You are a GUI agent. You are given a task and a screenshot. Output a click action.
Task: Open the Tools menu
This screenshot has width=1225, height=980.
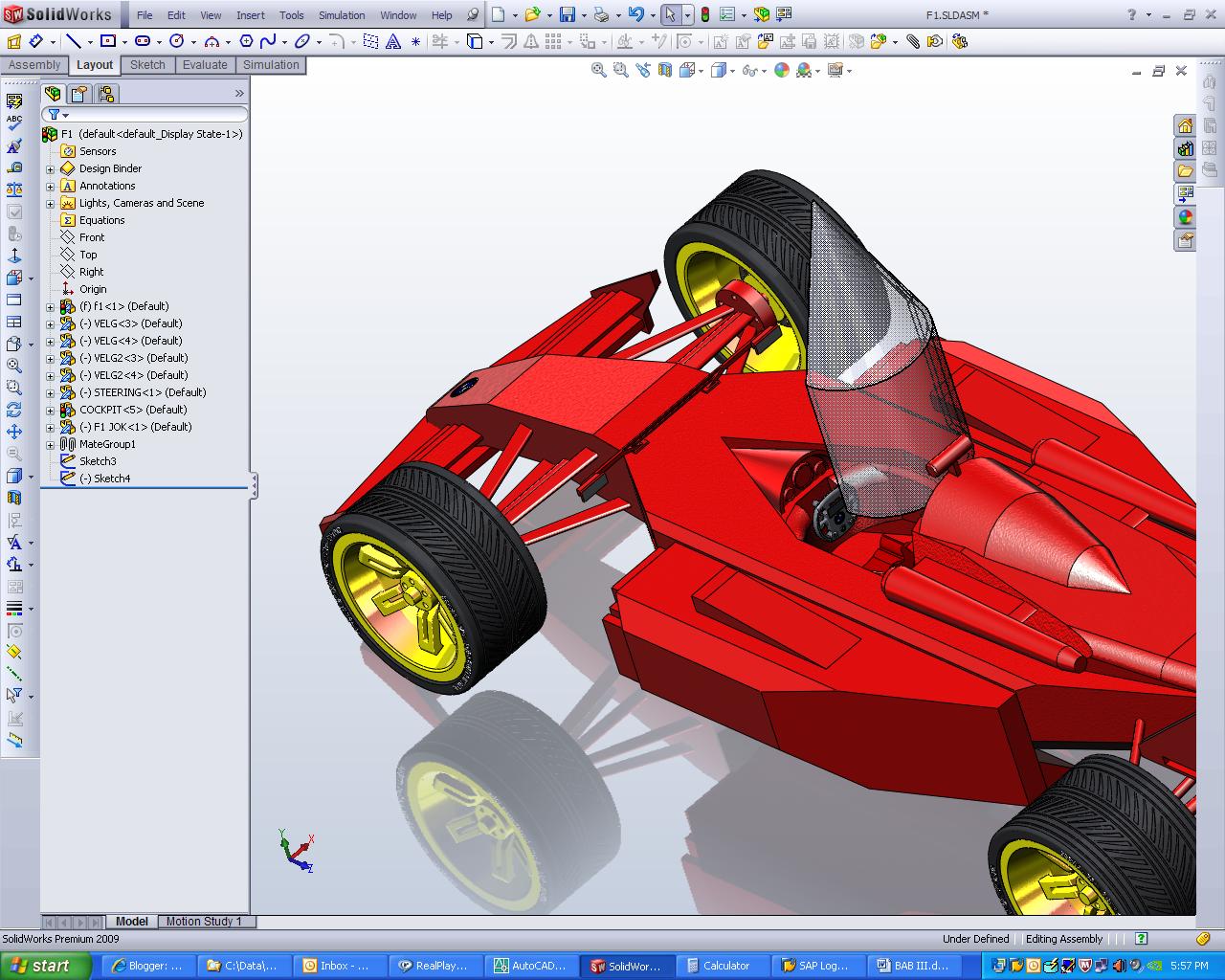[292, 15]
